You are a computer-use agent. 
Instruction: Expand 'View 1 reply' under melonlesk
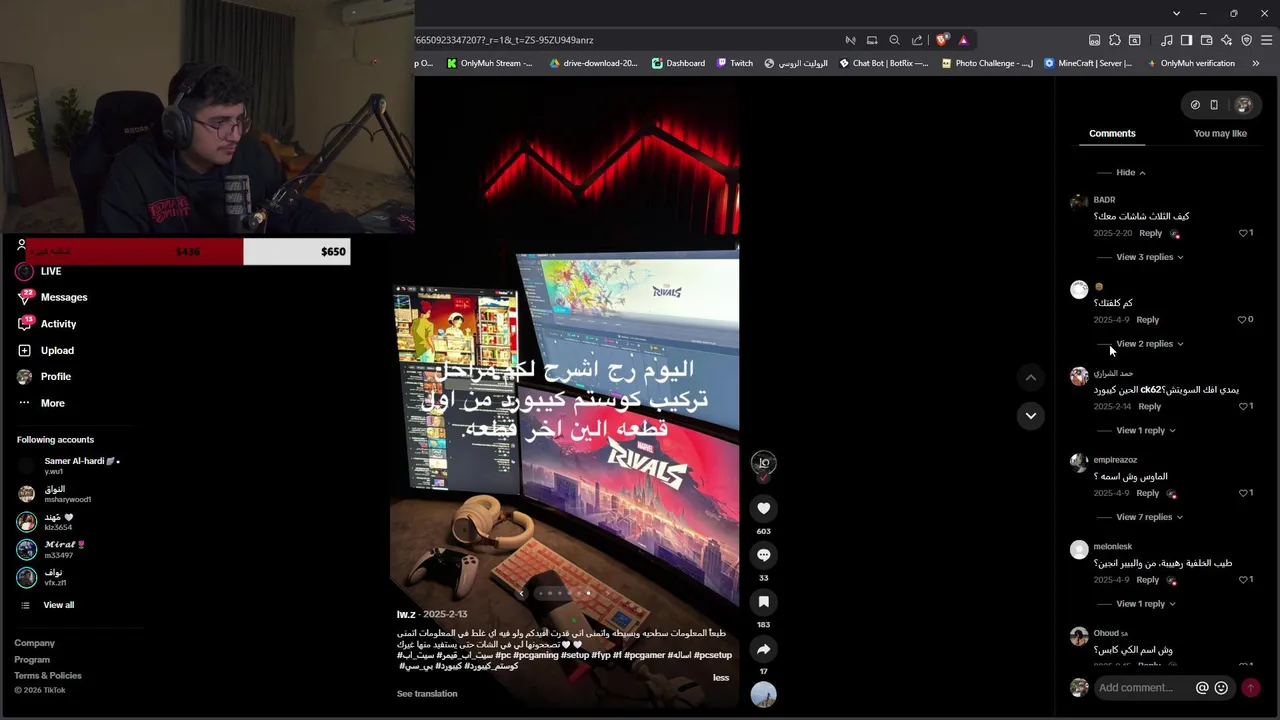pyautogui.click(x=1145, y=604)
